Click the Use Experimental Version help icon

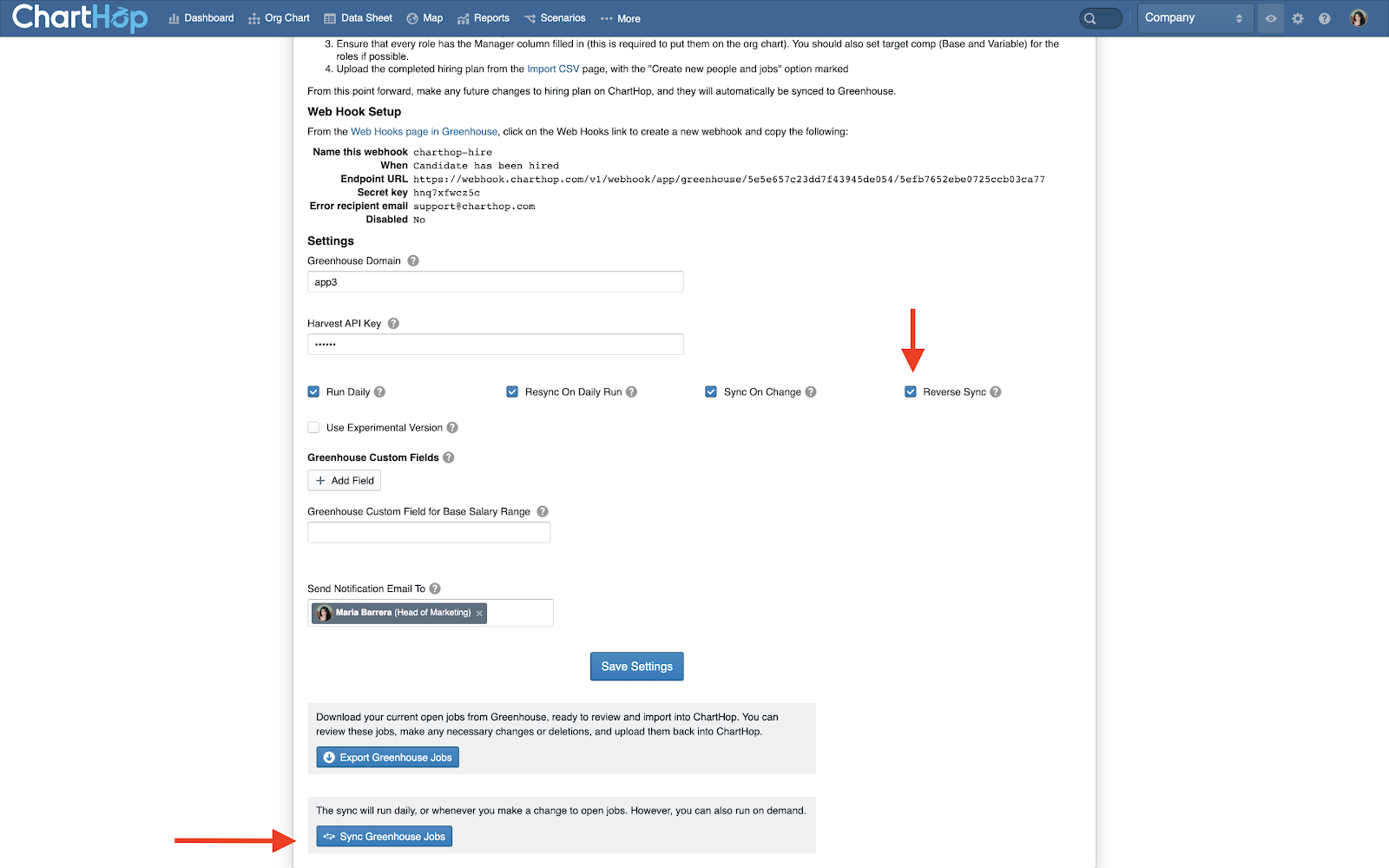pyautogui.click(x=452, y=427)
